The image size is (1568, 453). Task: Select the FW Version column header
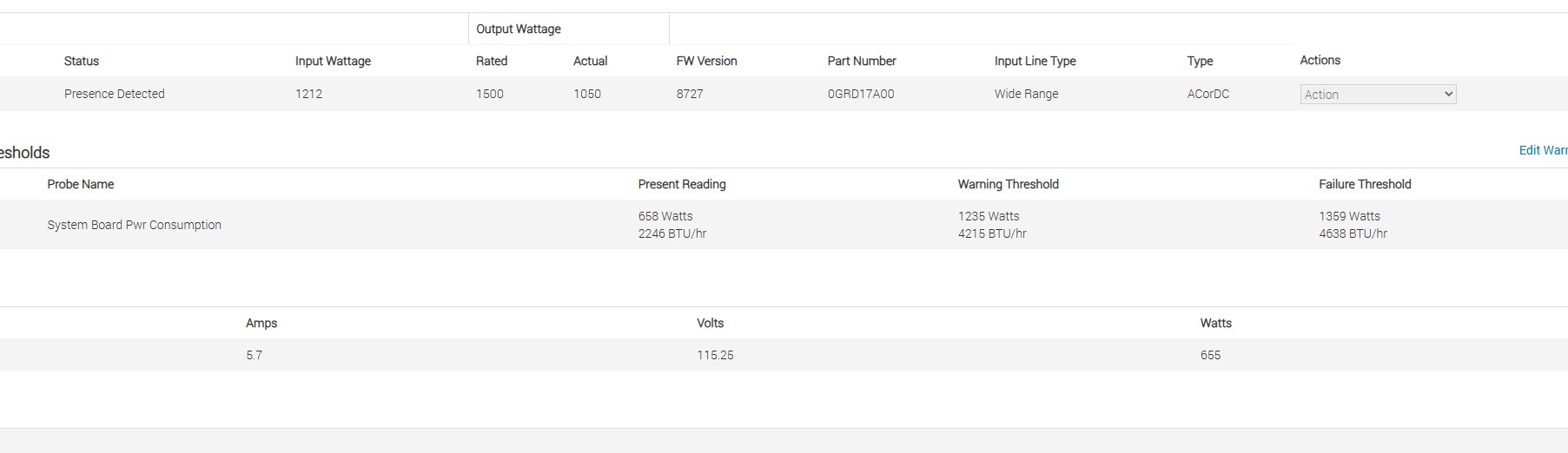click(x=706, y=61)
